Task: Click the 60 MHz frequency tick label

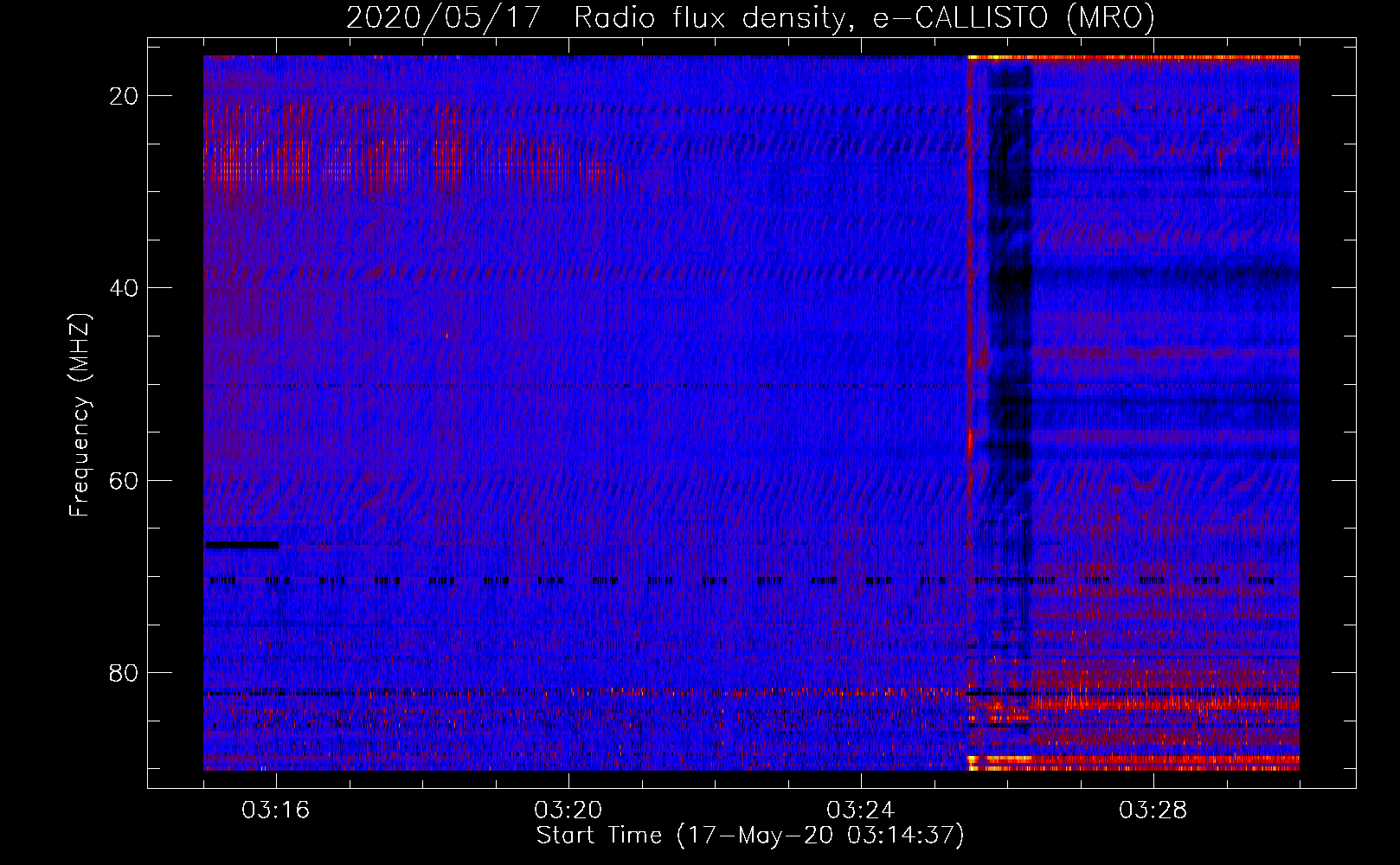Action: tap(125, 480)
